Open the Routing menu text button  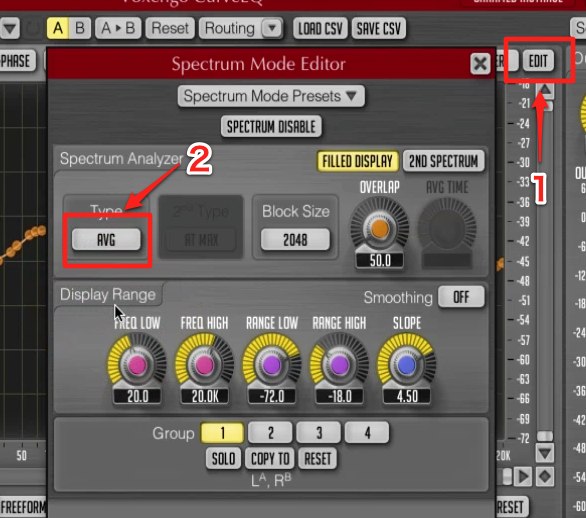coord(230,28)
